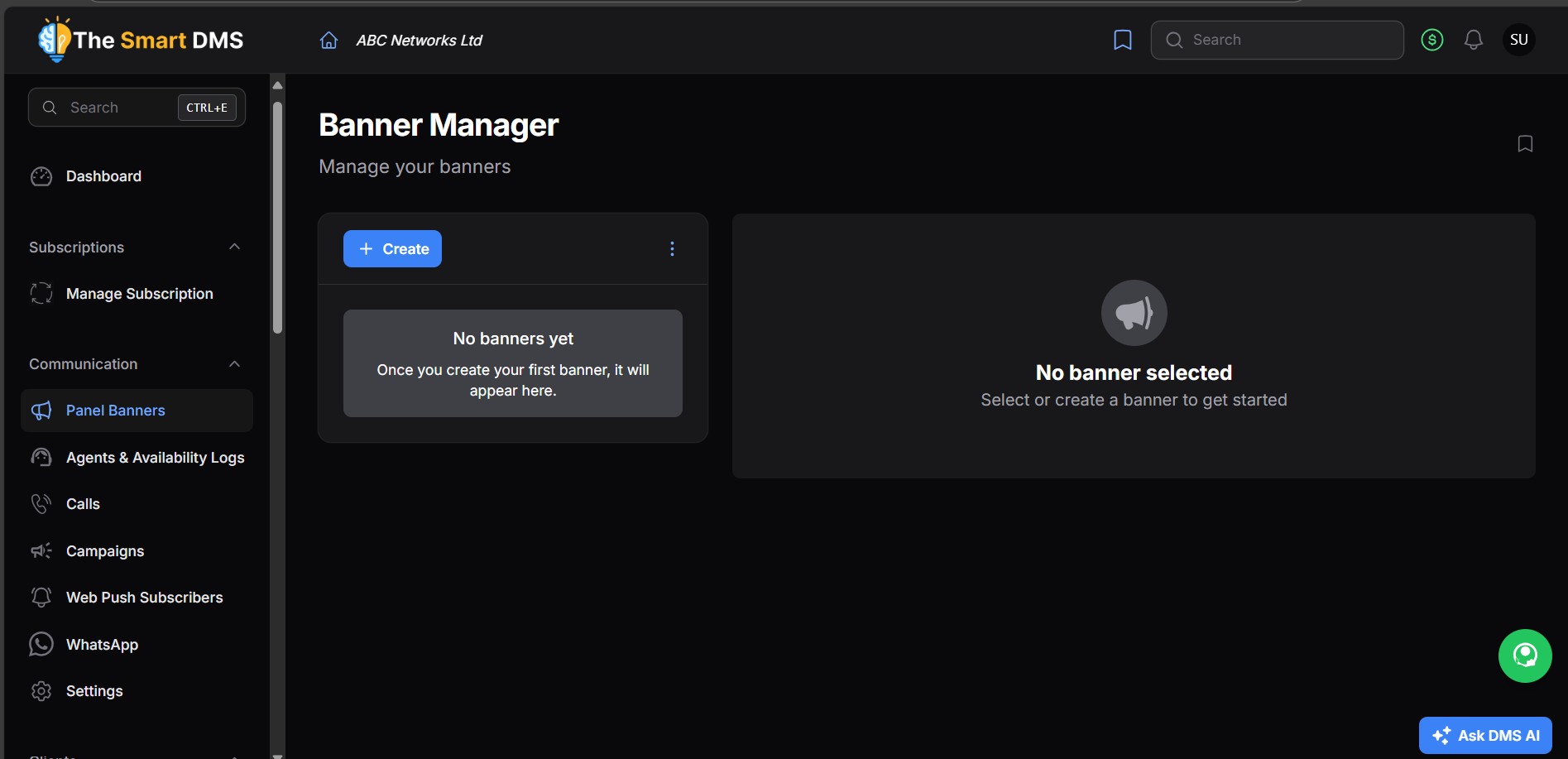This screenshot has height=759, width=1568.
Task: Open the SU user avatar menu
Action: (1518, 40)
